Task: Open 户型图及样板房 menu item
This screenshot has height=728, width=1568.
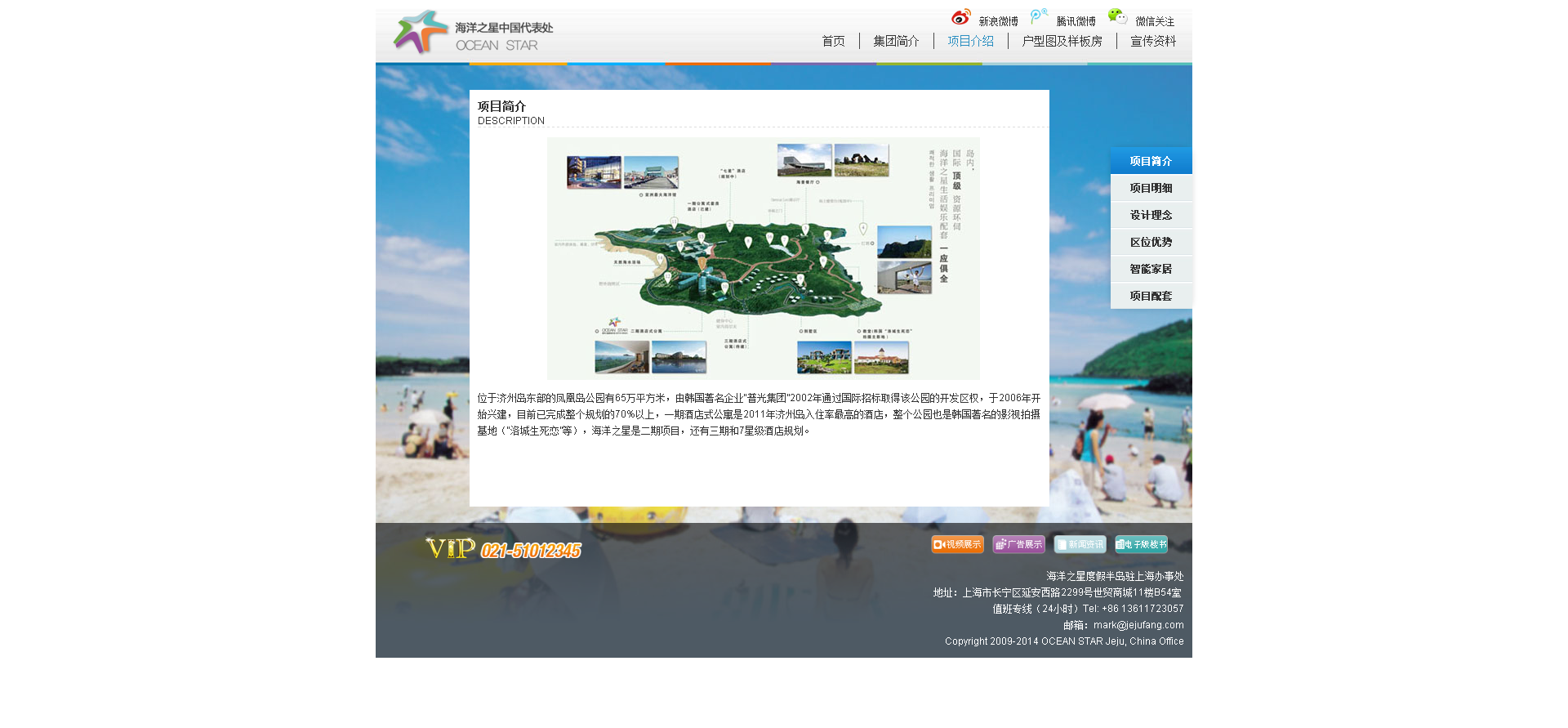Action: tap(1062, 41)
